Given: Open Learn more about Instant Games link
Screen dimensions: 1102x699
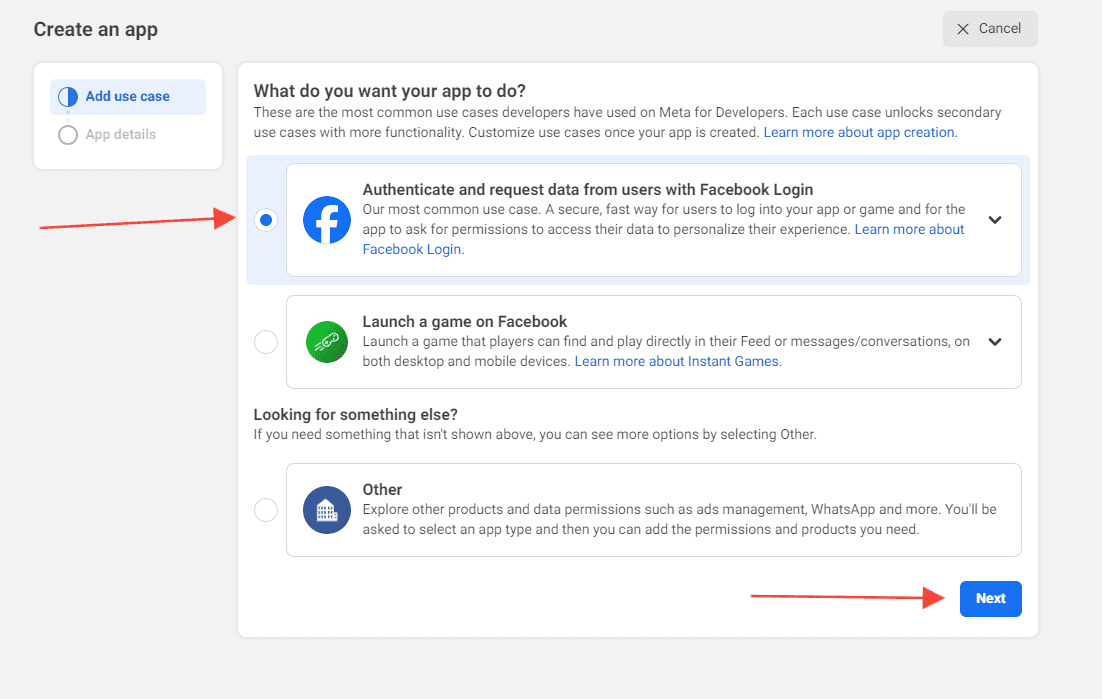Looking at the screenshot, I should [678, 362].
